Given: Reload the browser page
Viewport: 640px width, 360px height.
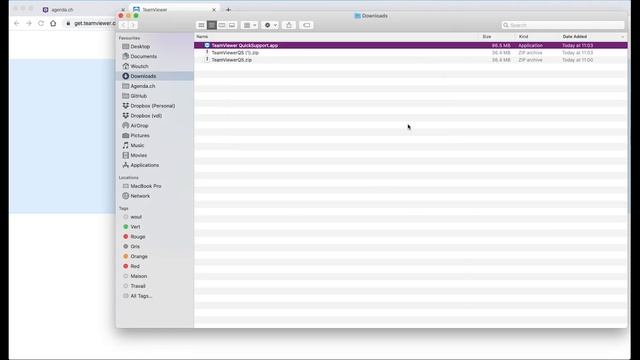Looking at the screenshot, I should [41, 23].
